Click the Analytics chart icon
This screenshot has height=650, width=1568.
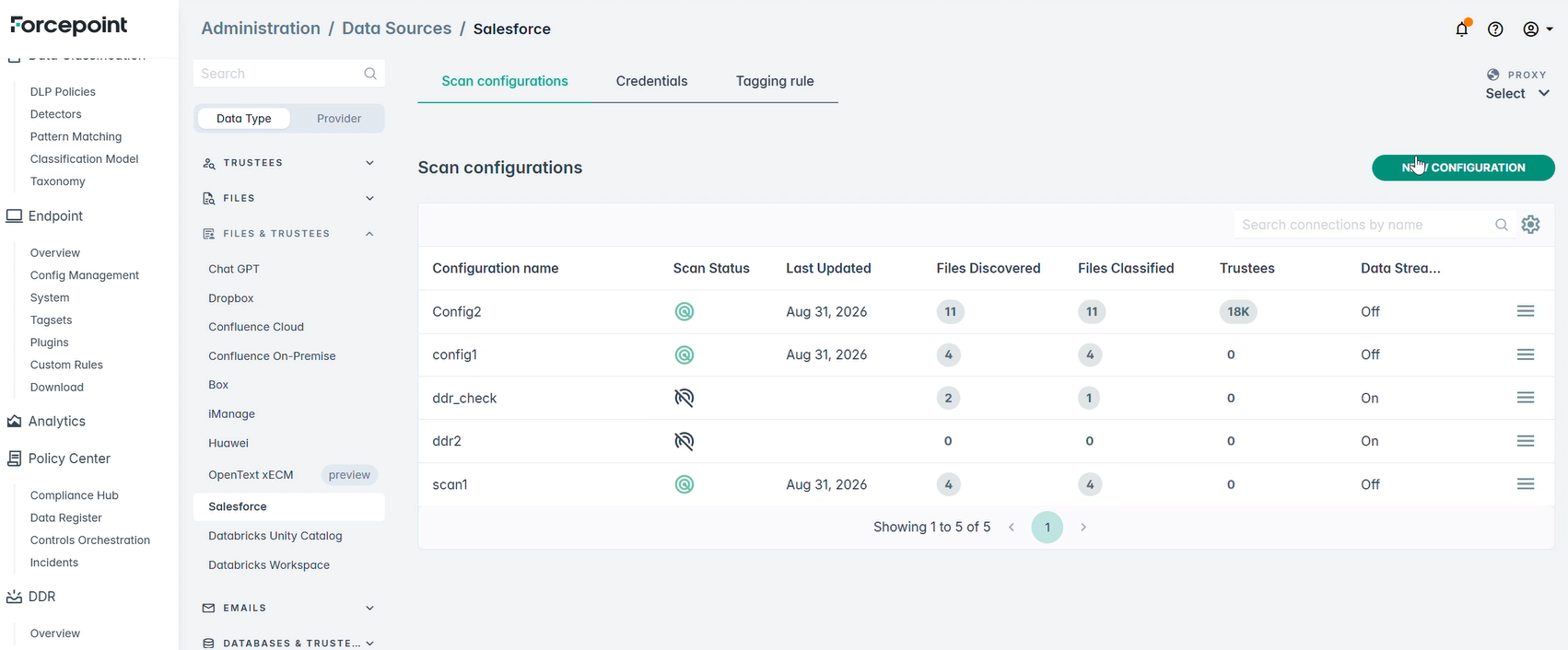click(14, 421)
